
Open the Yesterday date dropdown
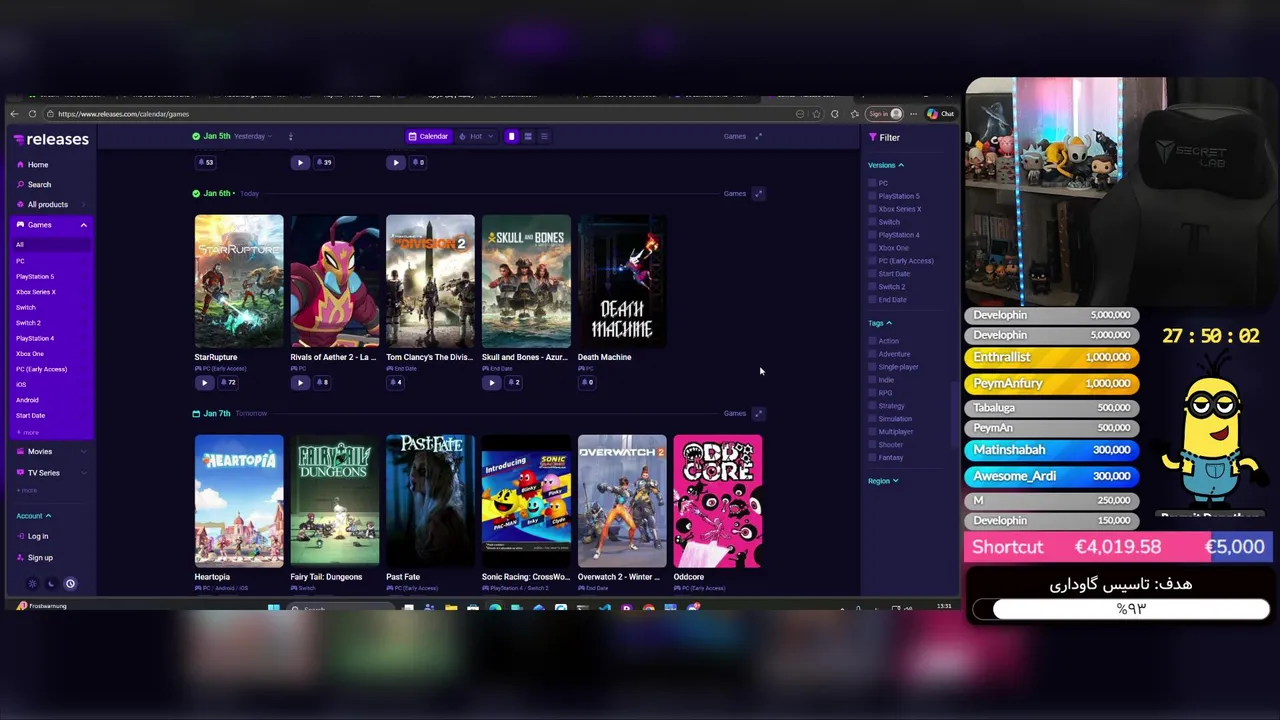pyautogui.click(x=253, y=136)
